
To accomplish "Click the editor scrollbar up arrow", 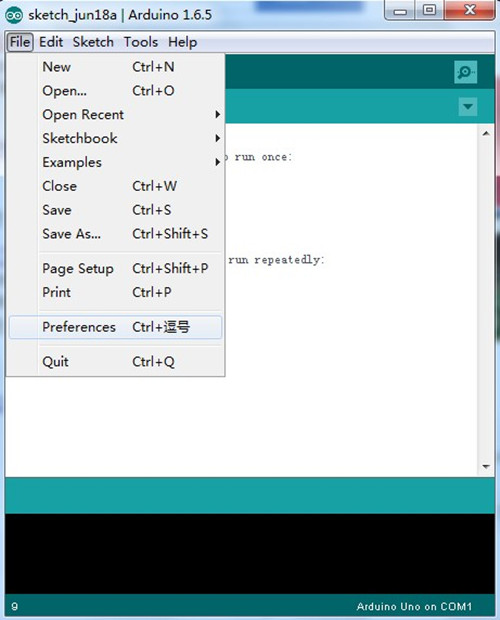I will pos(486,134).
